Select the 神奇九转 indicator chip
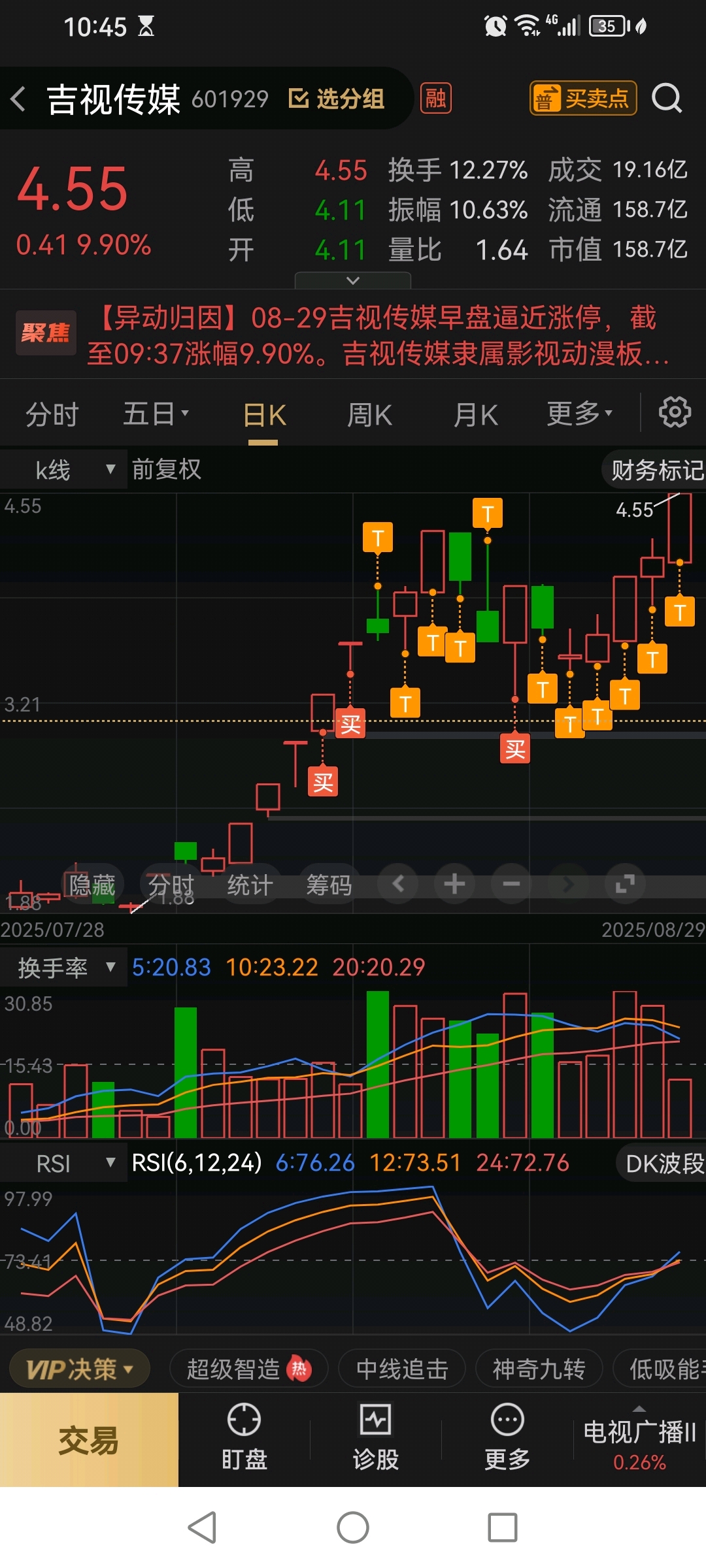706x1568 pixels. [539, 1369]
